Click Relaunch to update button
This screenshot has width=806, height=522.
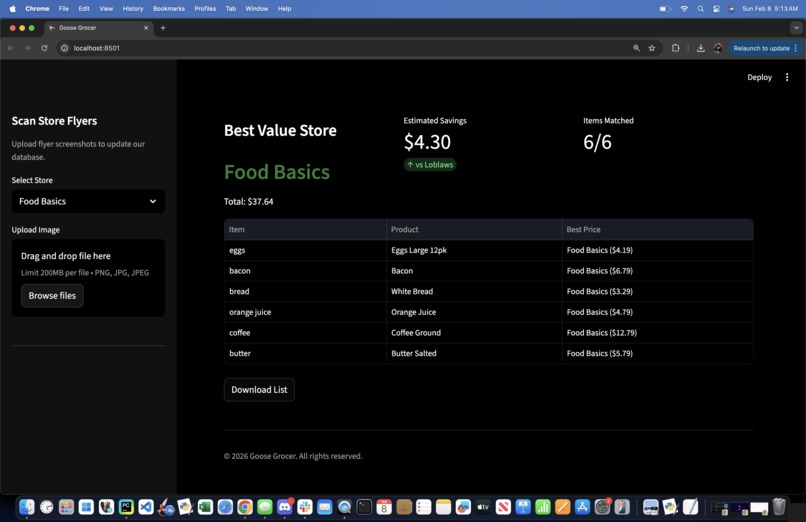[x=765, y=48]
